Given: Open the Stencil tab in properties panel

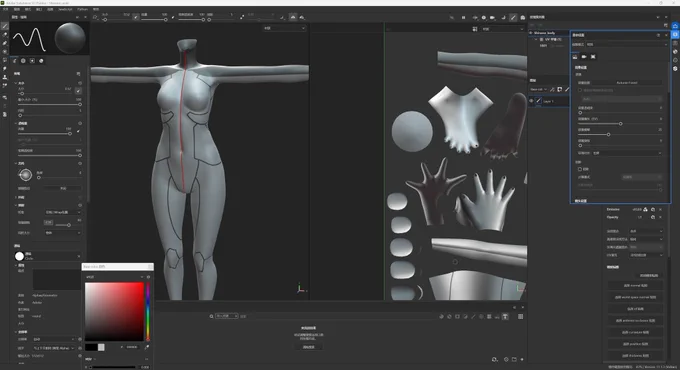Looking at the screenshot, I should 32,61.
